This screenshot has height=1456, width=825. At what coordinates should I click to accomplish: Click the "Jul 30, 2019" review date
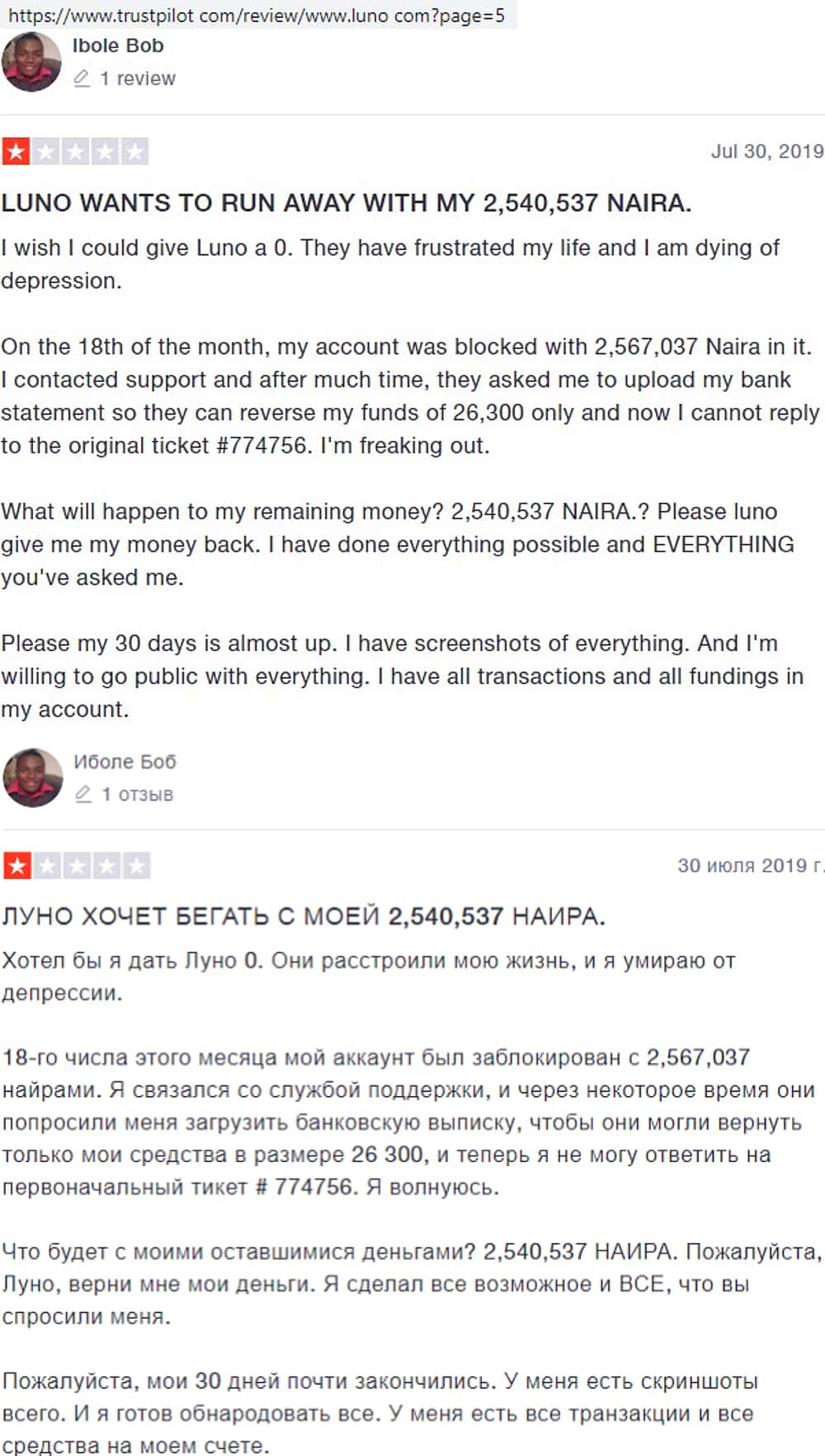(x=766, y=152)
